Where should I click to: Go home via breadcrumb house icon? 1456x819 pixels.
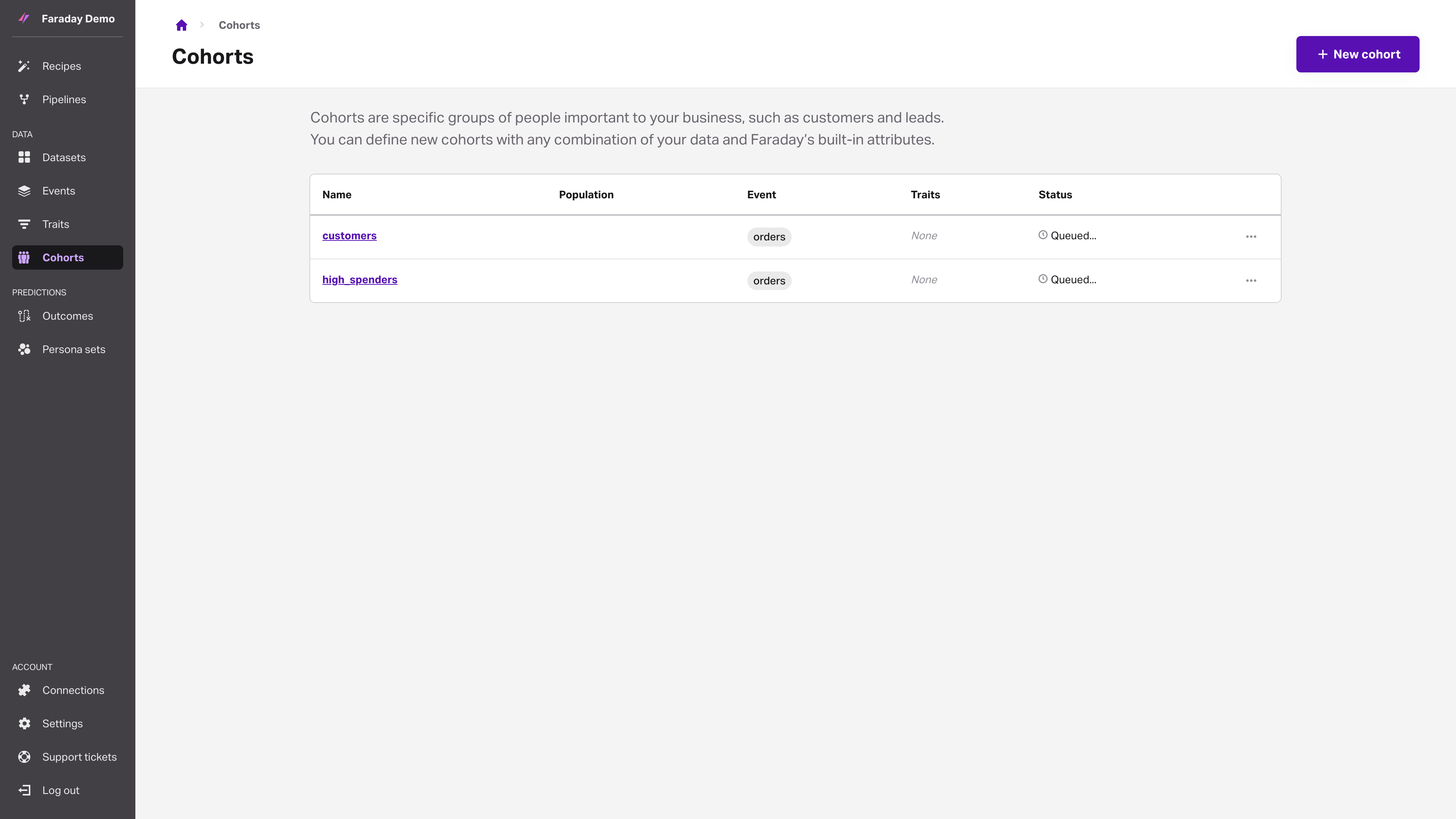point(182,25)
